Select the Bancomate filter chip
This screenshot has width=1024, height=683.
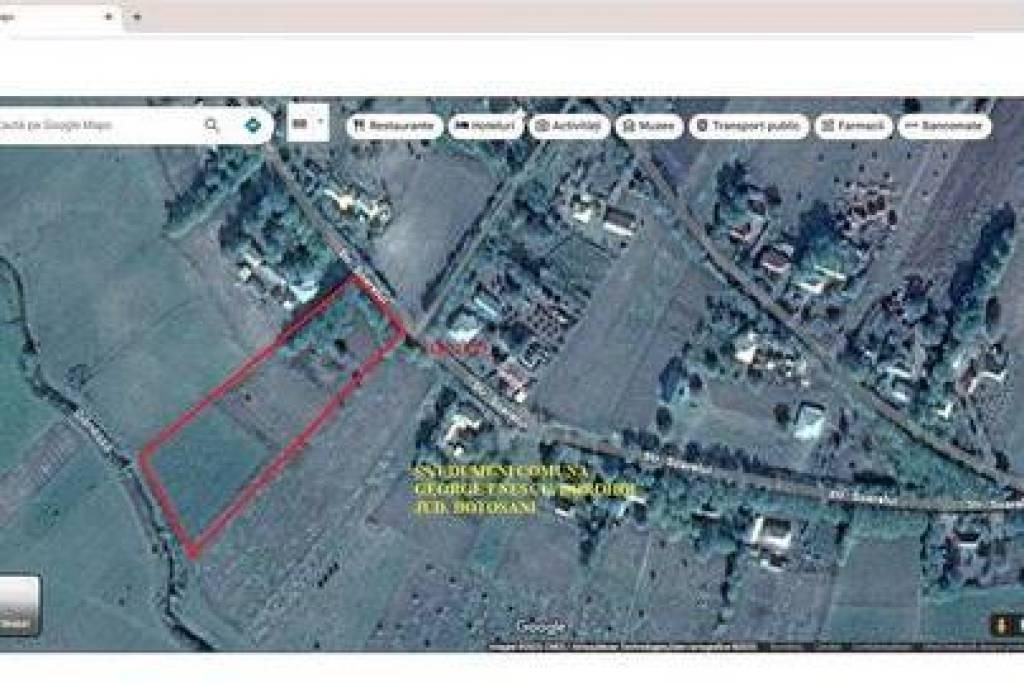[x=944, y=126]
